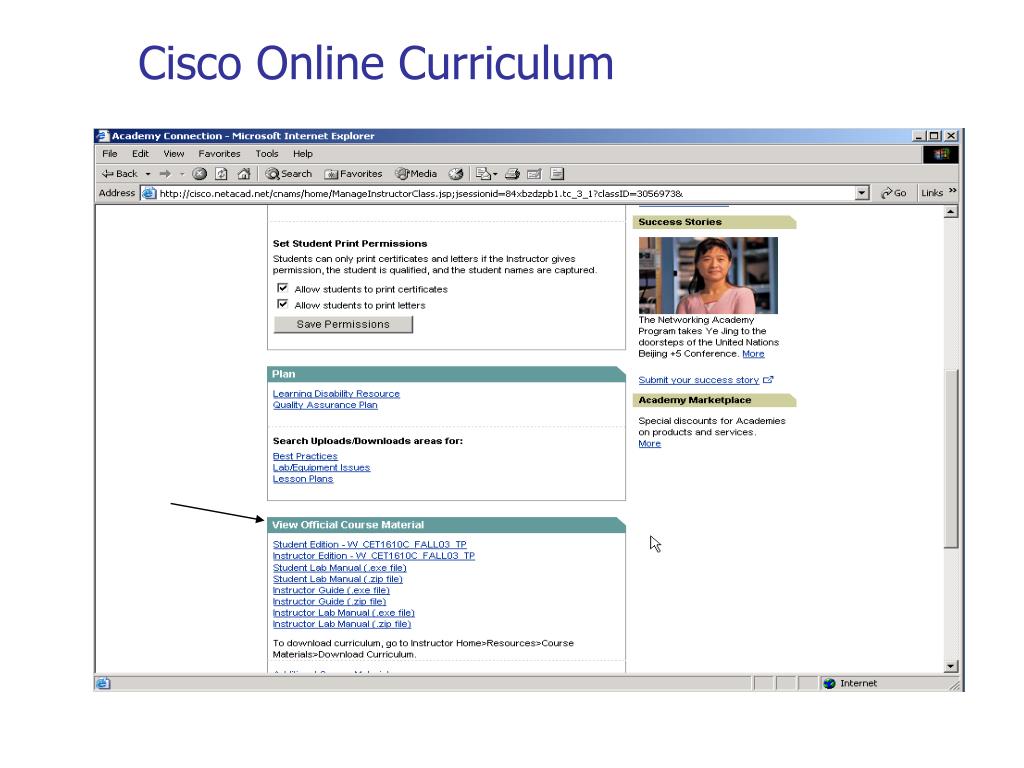Screen dimensions: 1024x768
Task: Click the scrollbar up arrow
Action: pos(952,212)
